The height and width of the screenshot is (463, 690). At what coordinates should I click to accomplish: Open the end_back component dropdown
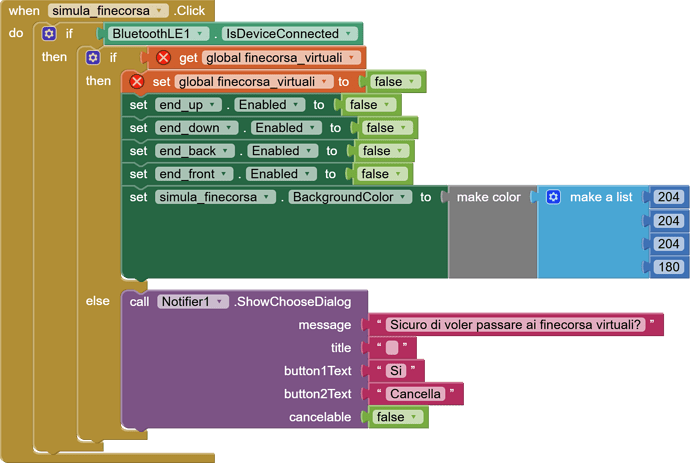(x=194, y=151)
